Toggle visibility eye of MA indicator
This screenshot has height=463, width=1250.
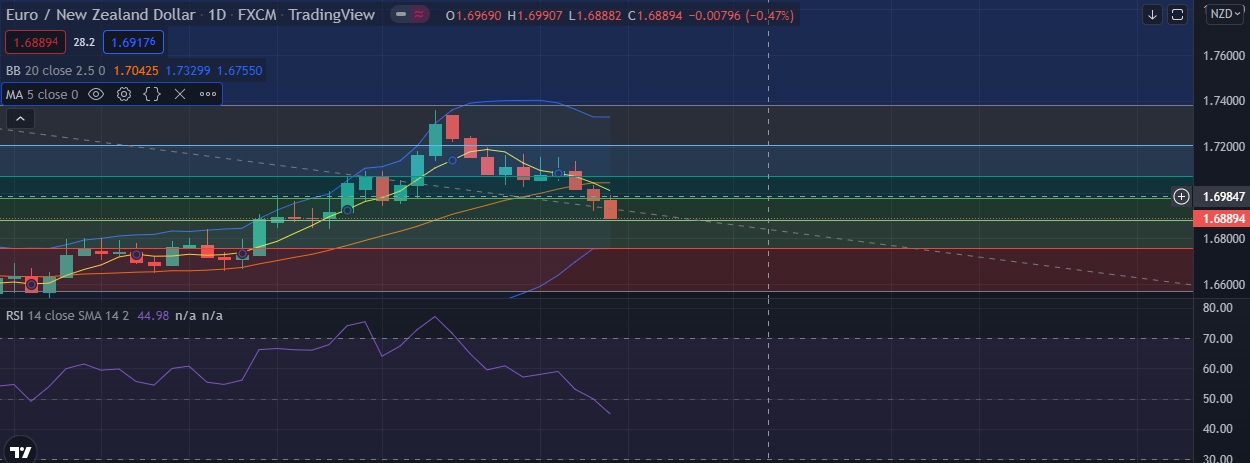pos(96,94)
